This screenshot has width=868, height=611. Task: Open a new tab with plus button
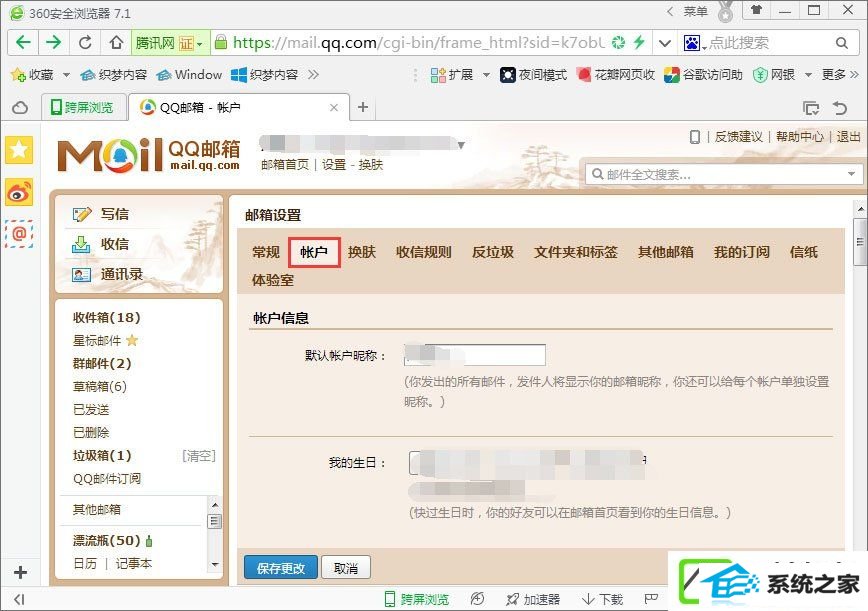pos(363,107)
